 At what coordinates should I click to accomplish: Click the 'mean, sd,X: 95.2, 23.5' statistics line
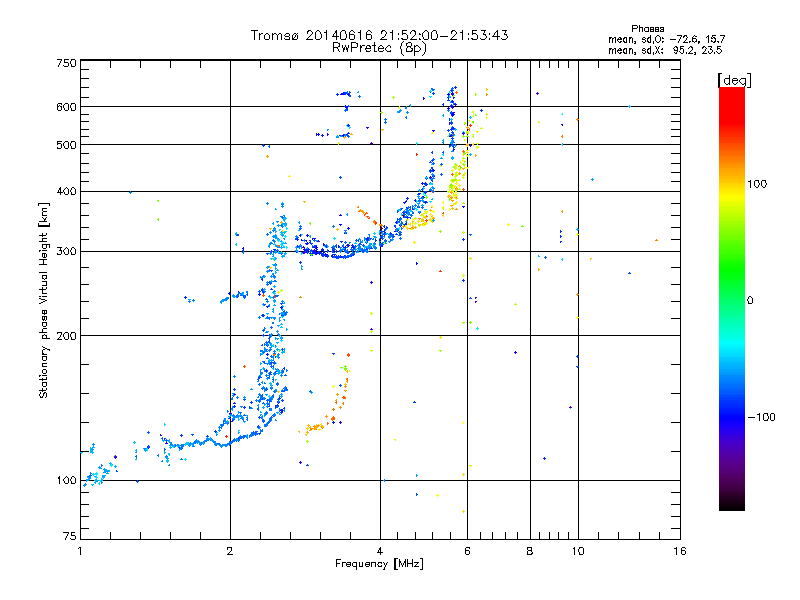coord(665,50)
